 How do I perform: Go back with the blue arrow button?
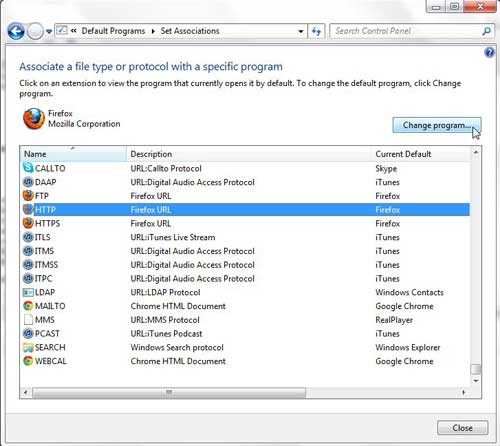point(16,32)
